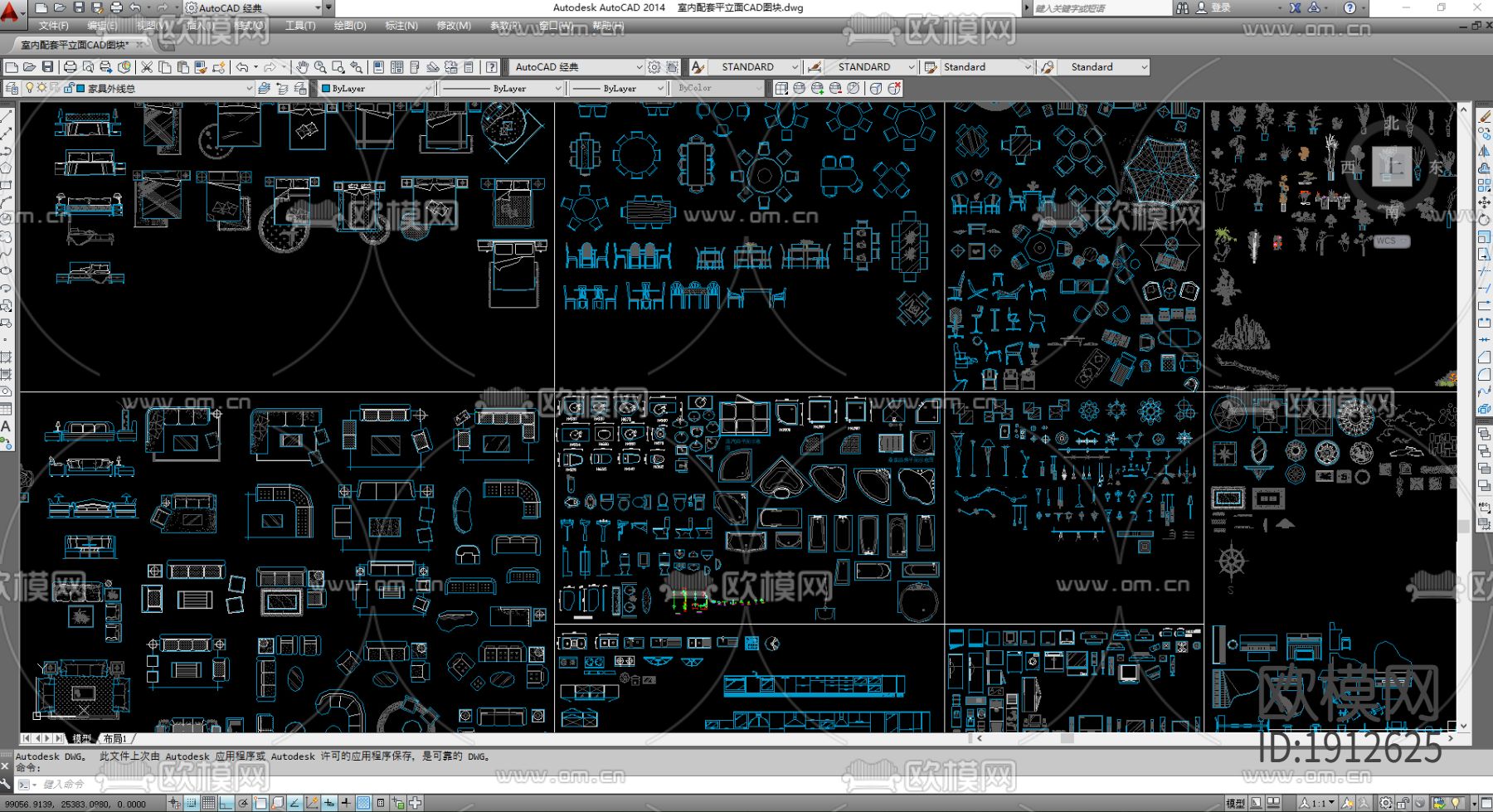Click the 上 face of the ViewCube
The width and height of the screenshot is (1493, 812).
pyautogui.click(x=1392, y=166)
